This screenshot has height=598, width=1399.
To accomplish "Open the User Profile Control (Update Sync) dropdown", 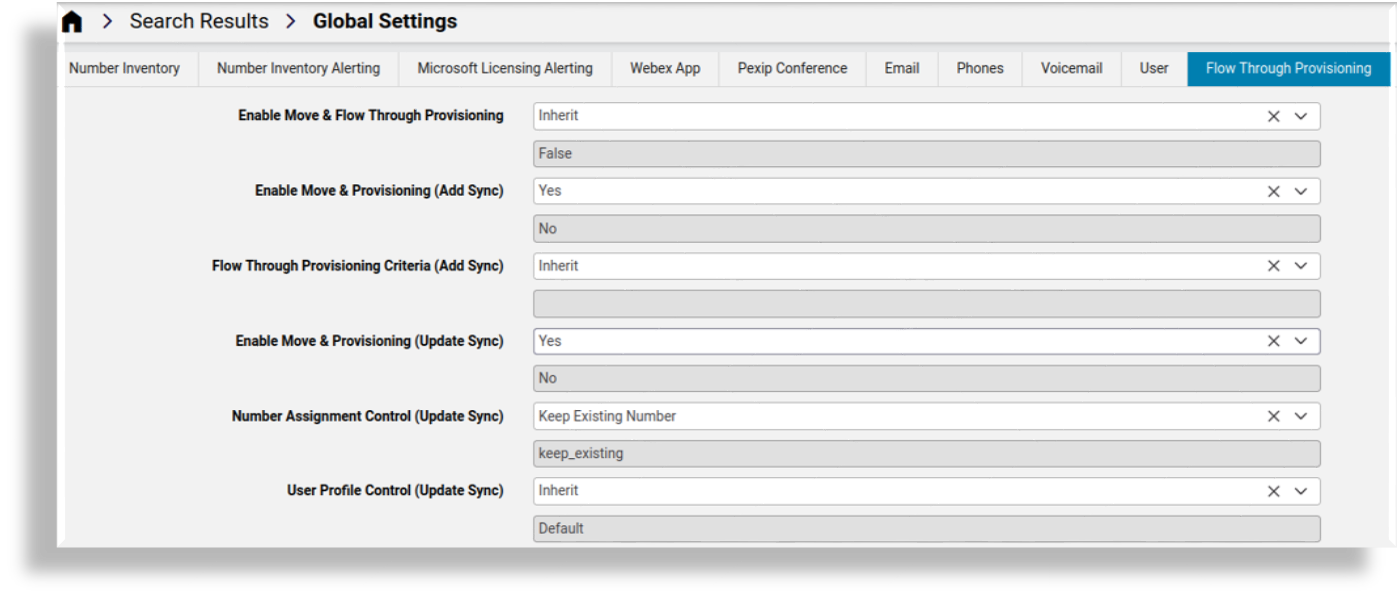I will [1301, 490].
